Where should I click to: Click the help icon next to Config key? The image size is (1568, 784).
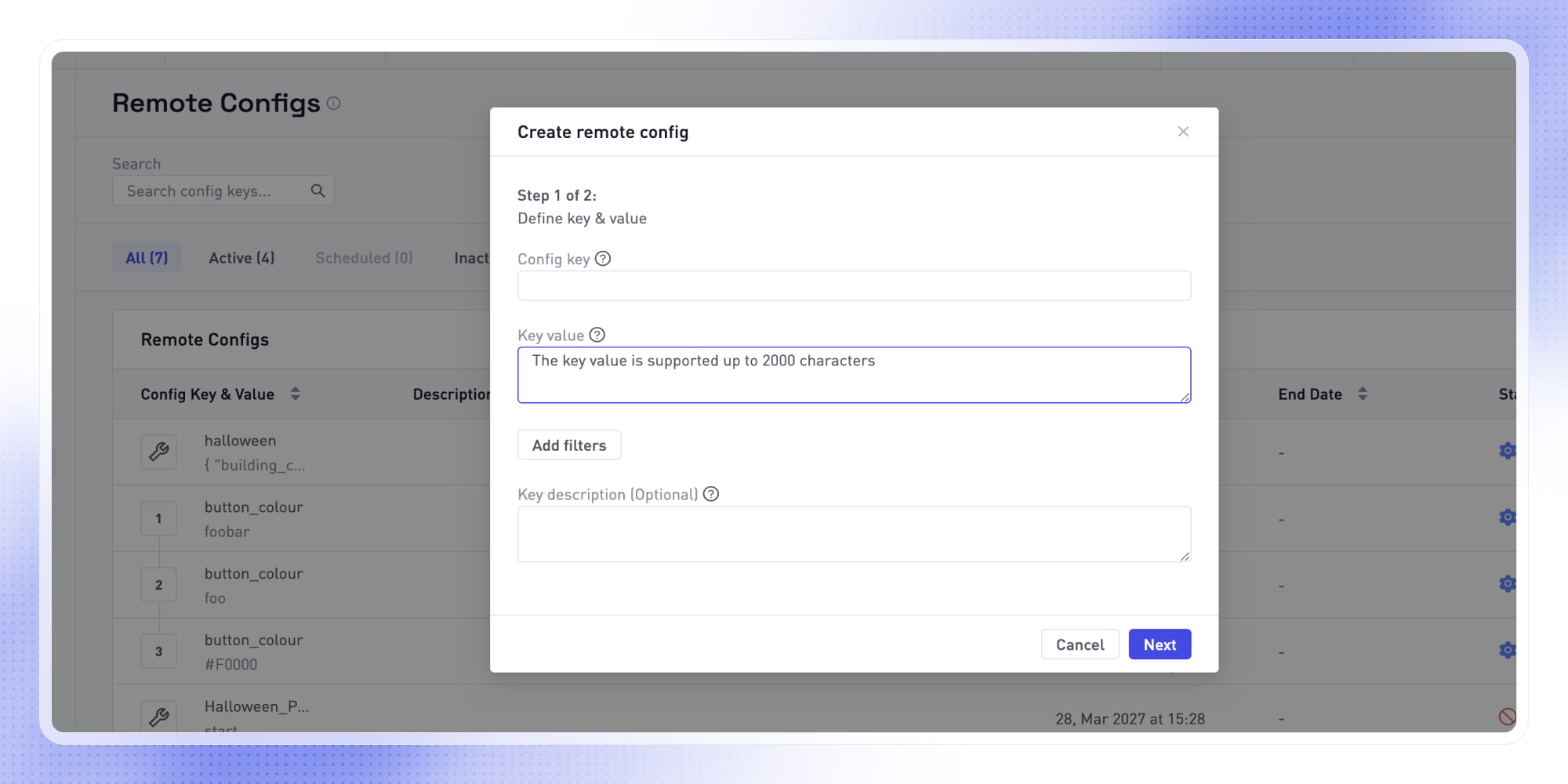pyautogui.click(x=602, y=258)
